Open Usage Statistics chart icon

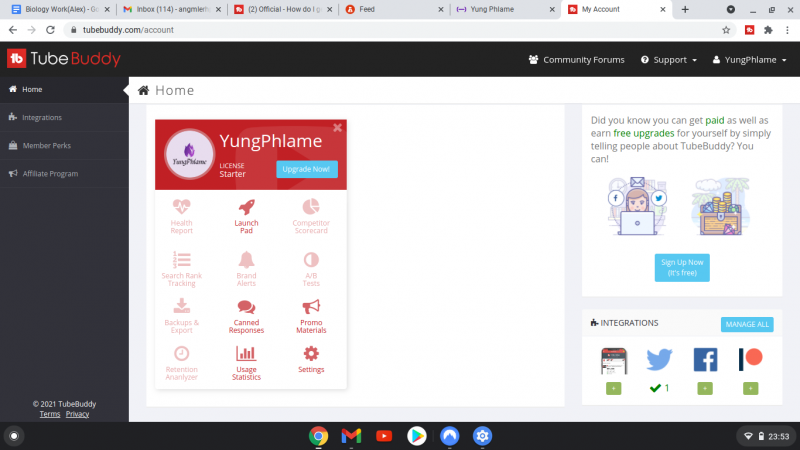(246, 353)
